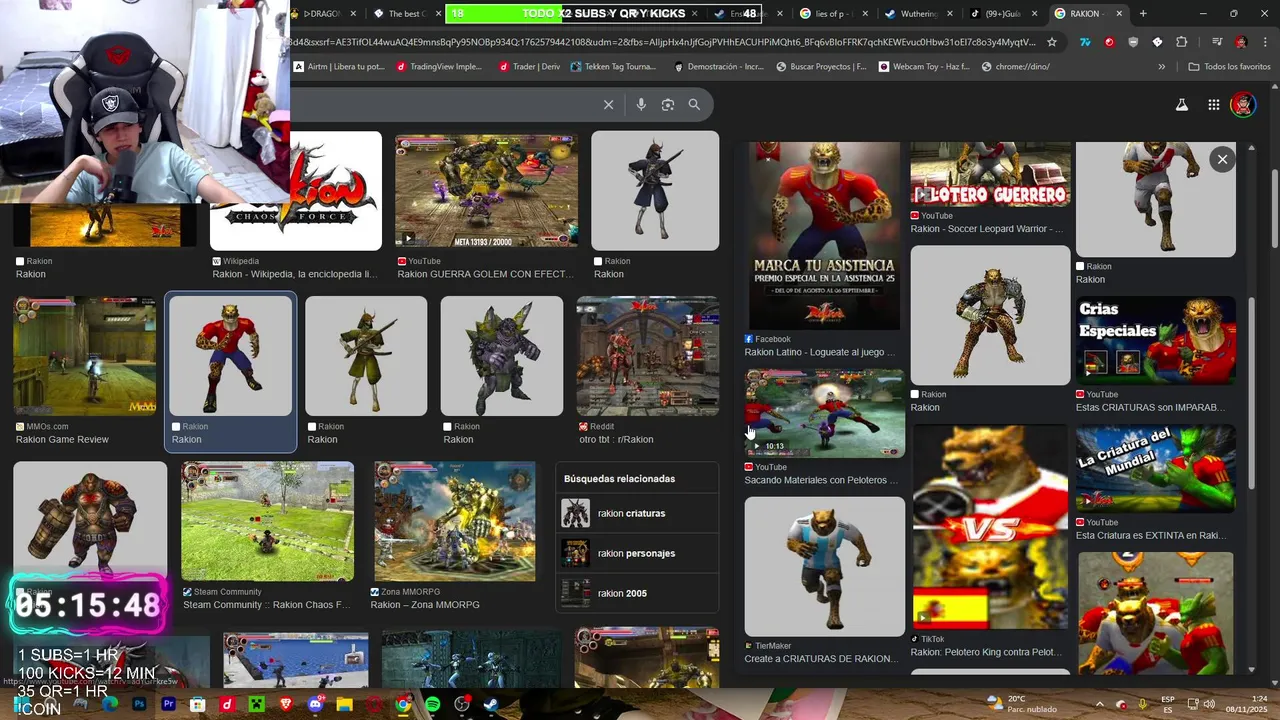This screenshot has width=1280, height=720.
Task: Click 'Rakion Latino - Logueate al juego' caption
Action: click(820, 352)
